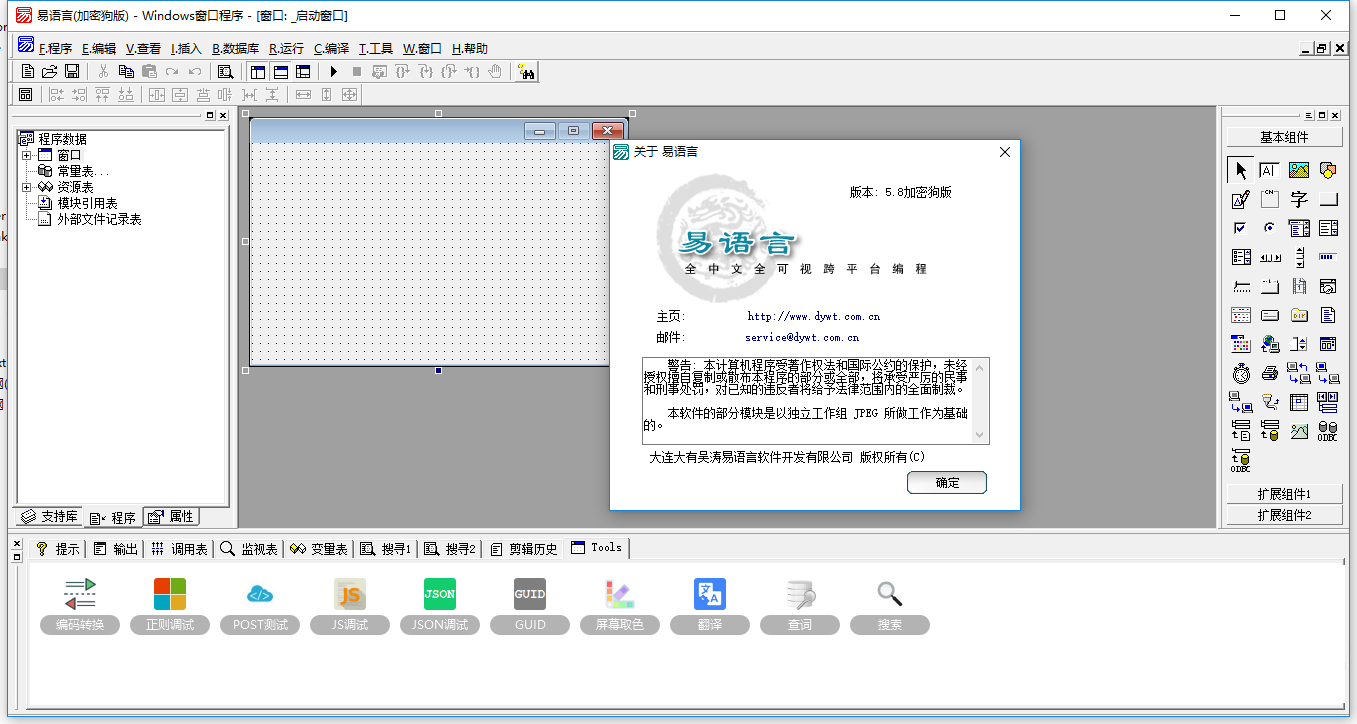
Task: Expand the 窗口 node in 程序数据 tree
Action: [x=25, y=155]
